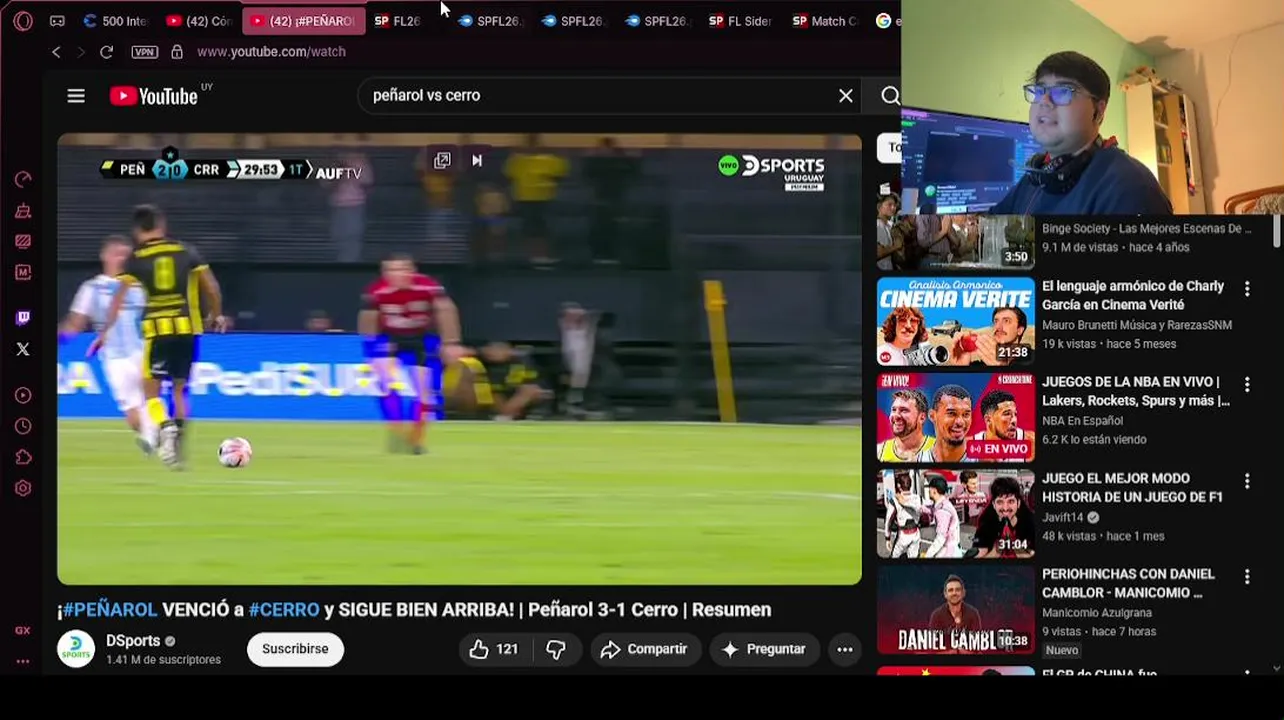Image resolution: width=1284 pixels, height=720 pixels.
Task: Open 'JUEGOS DE LA NBA EN VIVO' title
Action: tap(1136, 391)
